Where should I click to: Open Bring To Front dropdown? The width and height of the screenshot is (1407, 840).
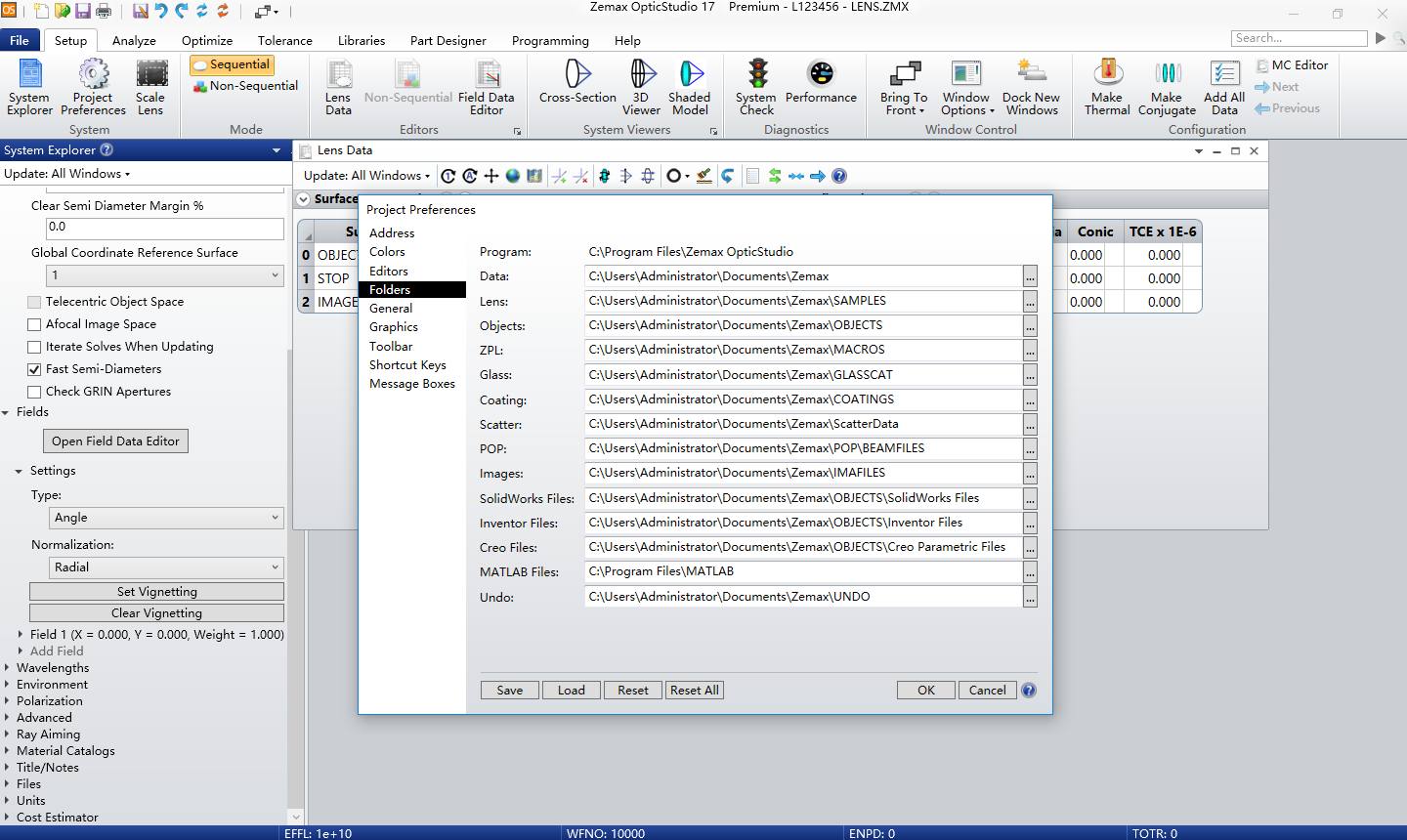pyautogui.click(x=904, y=87)
